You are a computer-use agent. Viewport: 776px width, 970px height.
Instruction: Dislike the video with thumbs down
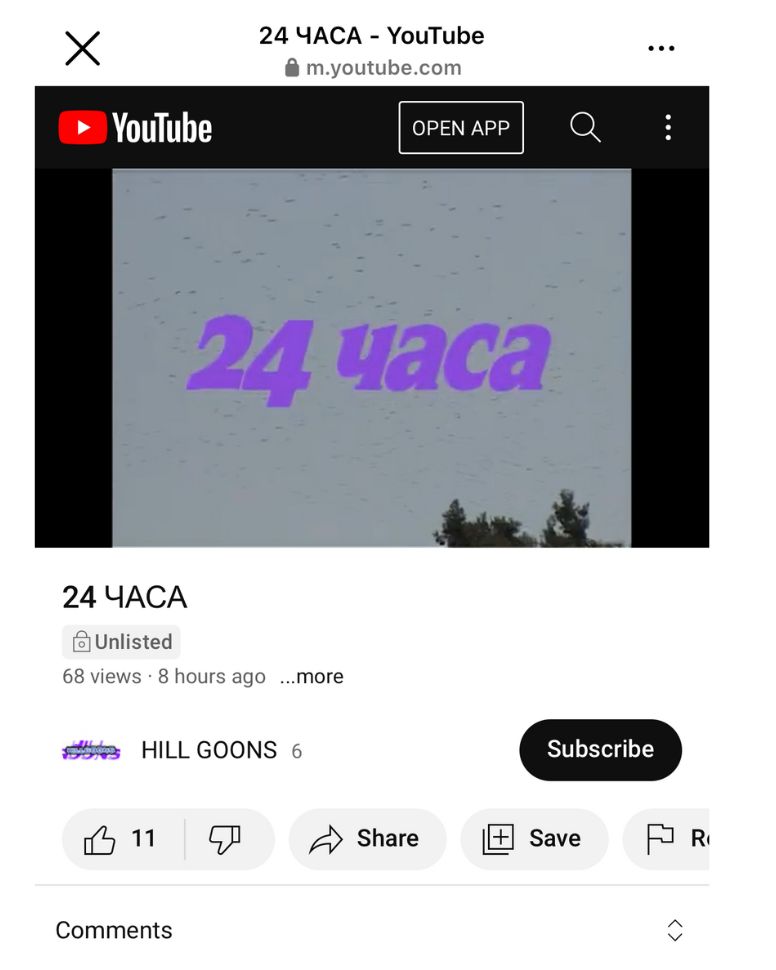tap(225, 839)
